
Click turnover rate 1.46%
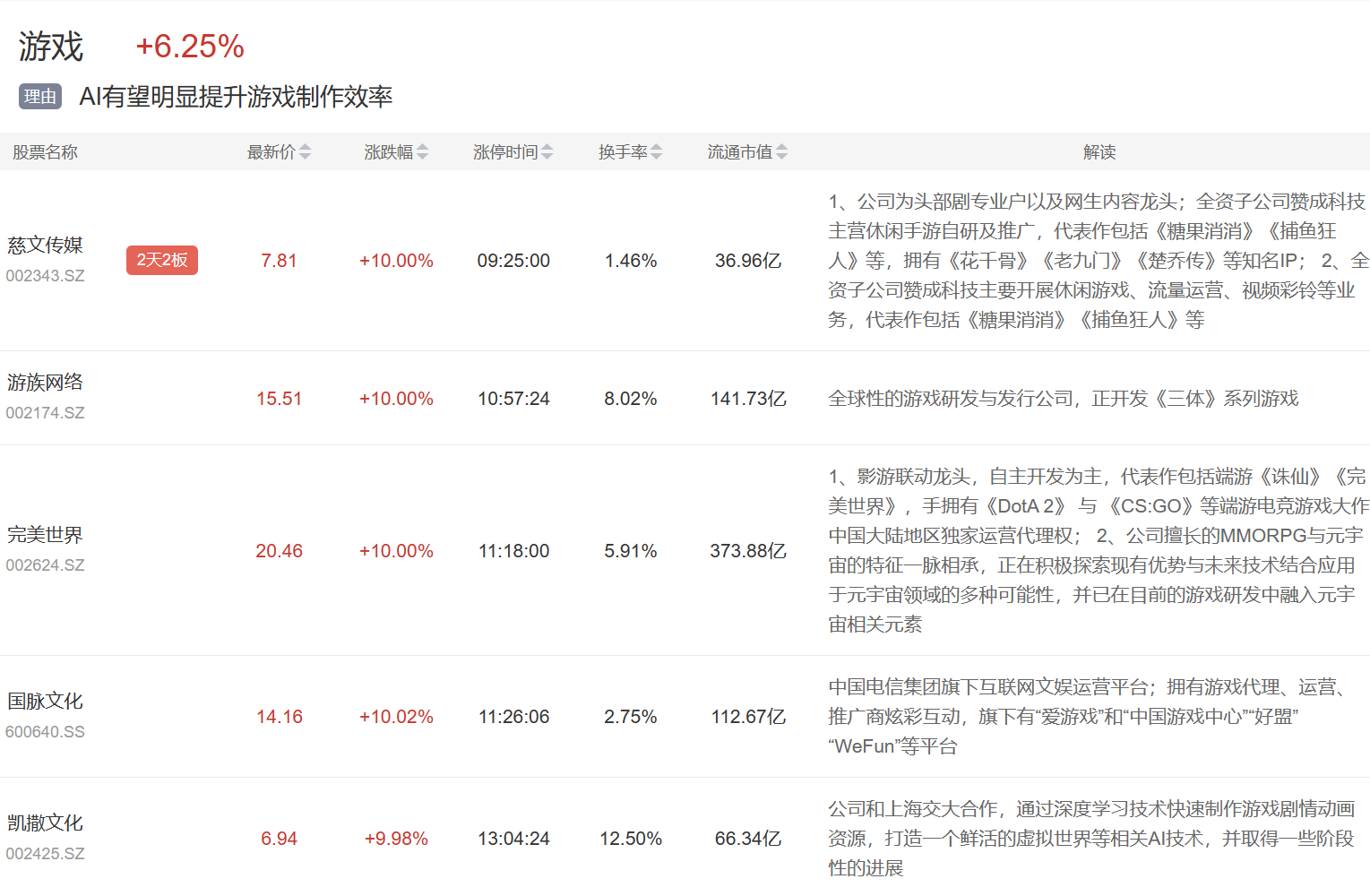tap(631, 261)
